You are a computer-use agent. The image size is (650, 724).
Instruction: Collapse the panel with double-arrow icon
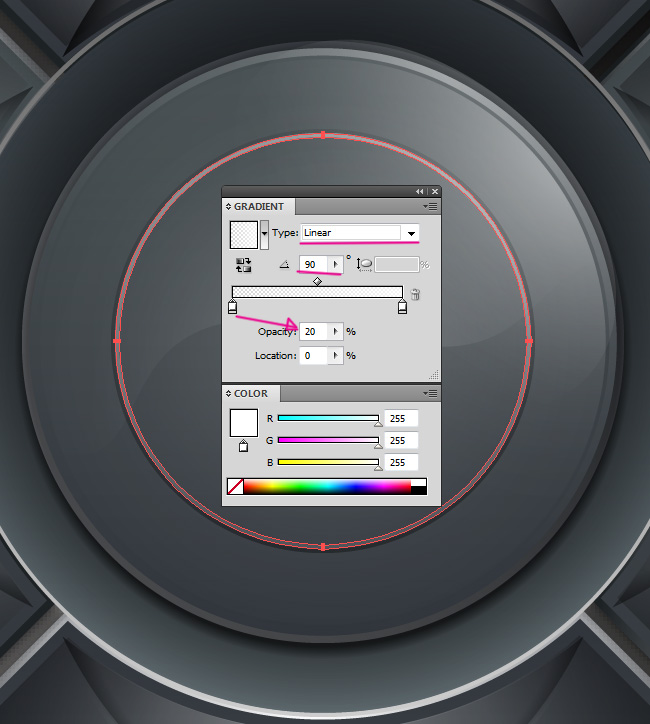pyautogui.click(x=421, y=191)
